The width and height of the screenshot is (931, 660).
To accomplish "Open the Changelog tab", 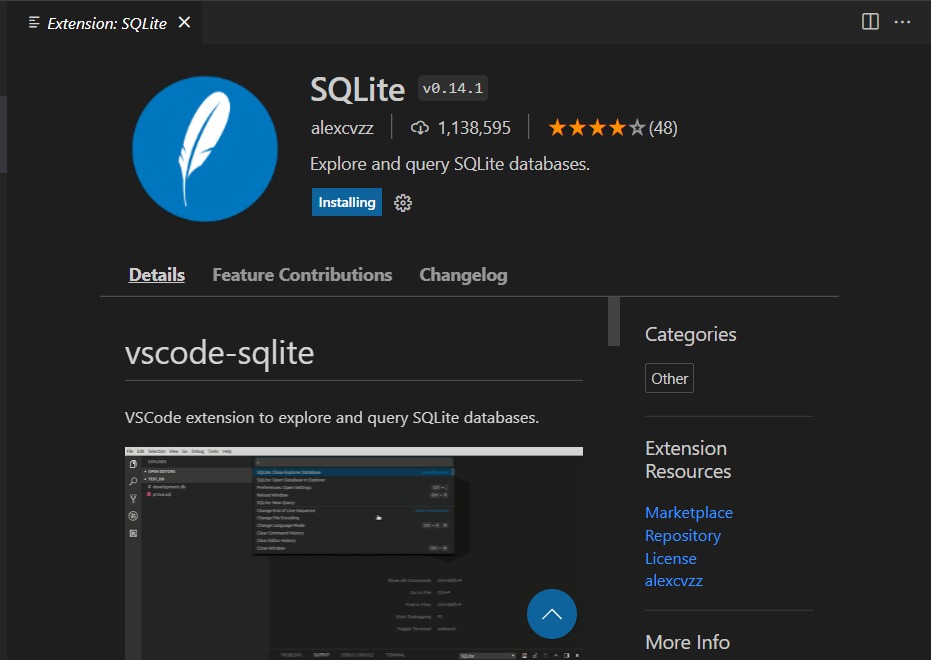I will tap(463, 274).
